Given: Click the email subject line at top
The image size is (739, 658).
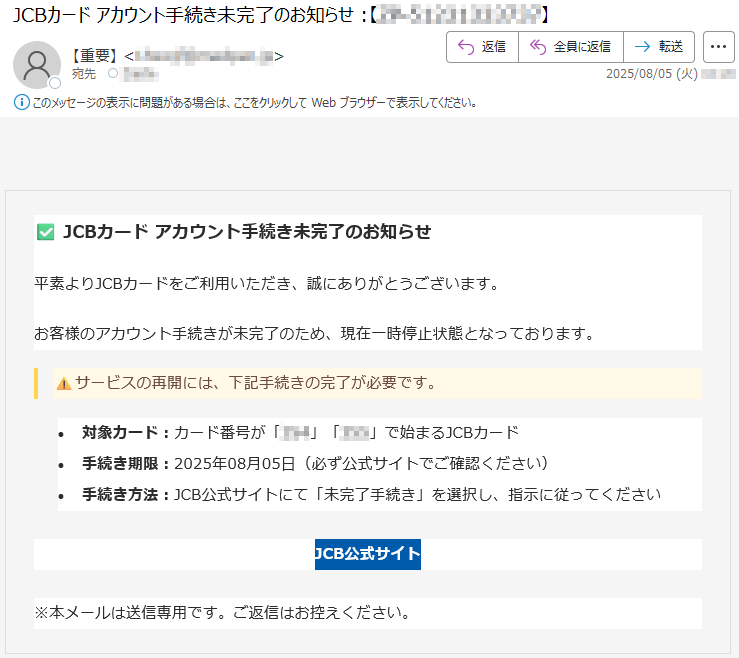Looking at the screenshot, I should pyautogui.click(x=280, y=15).
